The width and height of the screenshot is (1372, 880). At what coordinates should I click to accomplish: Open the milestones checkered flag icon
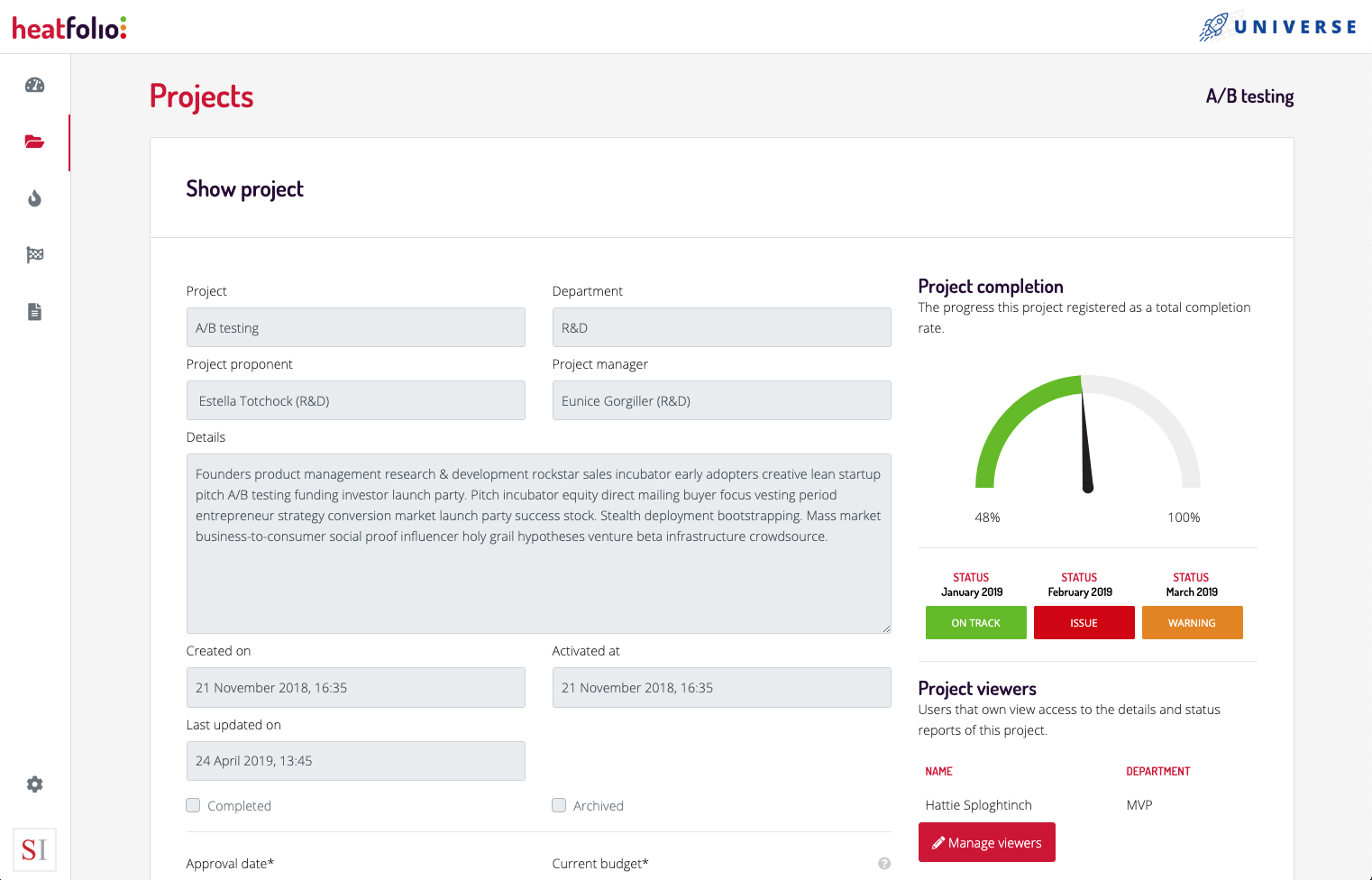coord(34,255)
